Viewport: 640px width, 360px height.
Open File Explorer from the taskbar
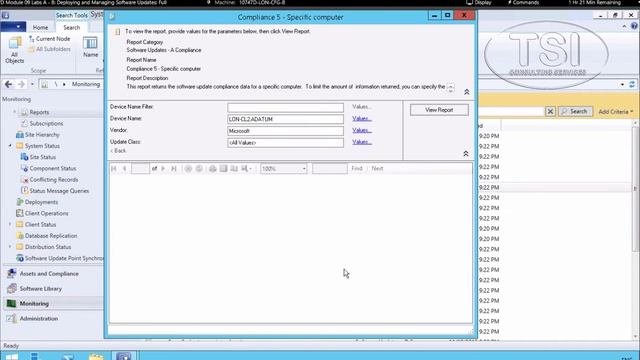click(x=96, y=356)
